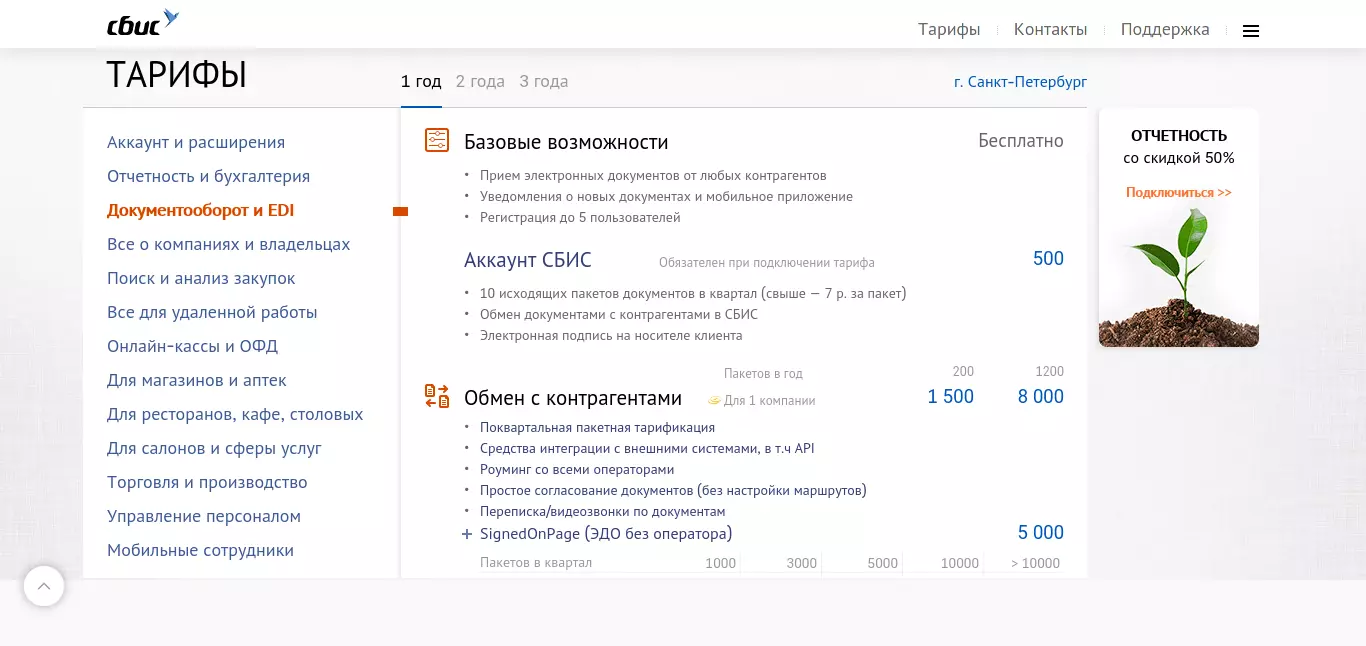The height and width of the screenshot is (646, 1366).
Task: Click the scroll-to-top arrow button
Action: 44,586
